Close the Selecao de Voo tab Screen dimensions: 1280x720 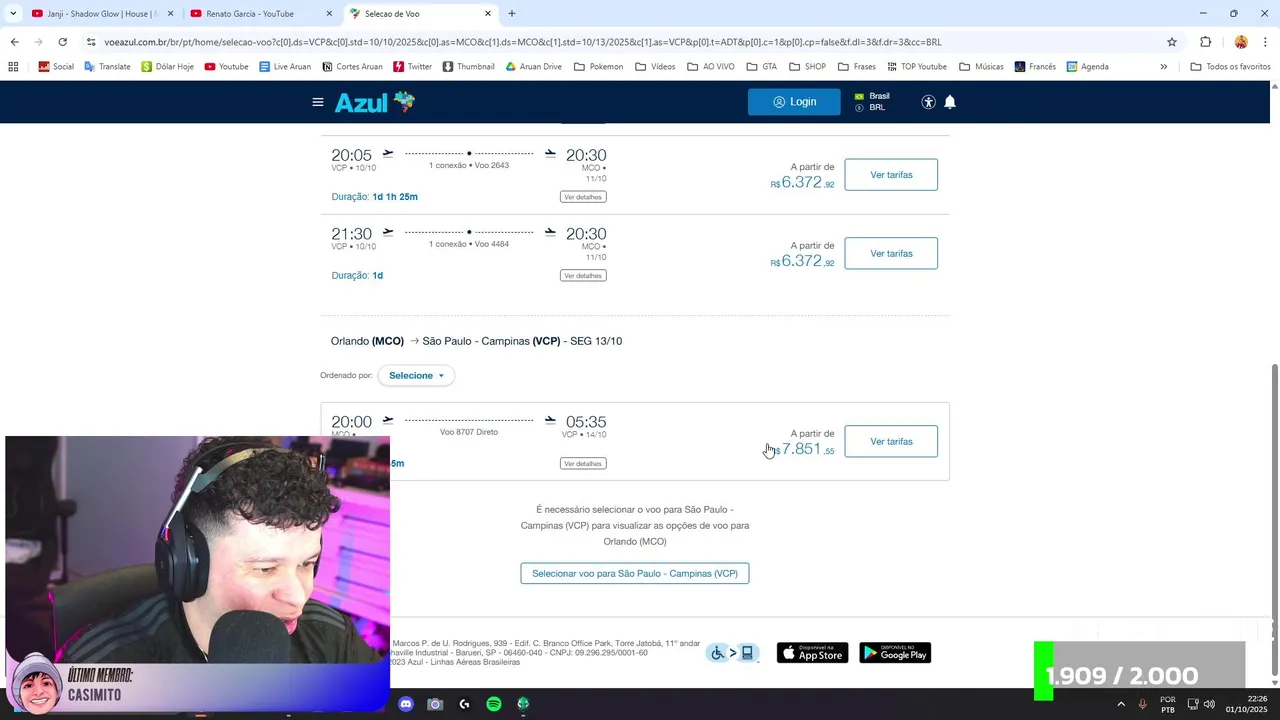(488, 14)
